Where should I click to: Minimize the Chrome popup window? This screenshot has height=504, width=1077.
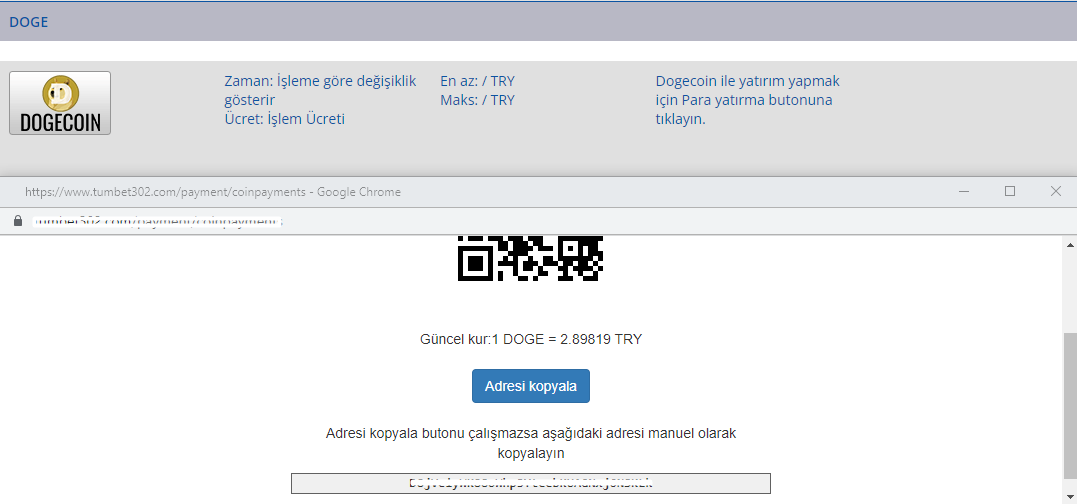click(964, 192)
